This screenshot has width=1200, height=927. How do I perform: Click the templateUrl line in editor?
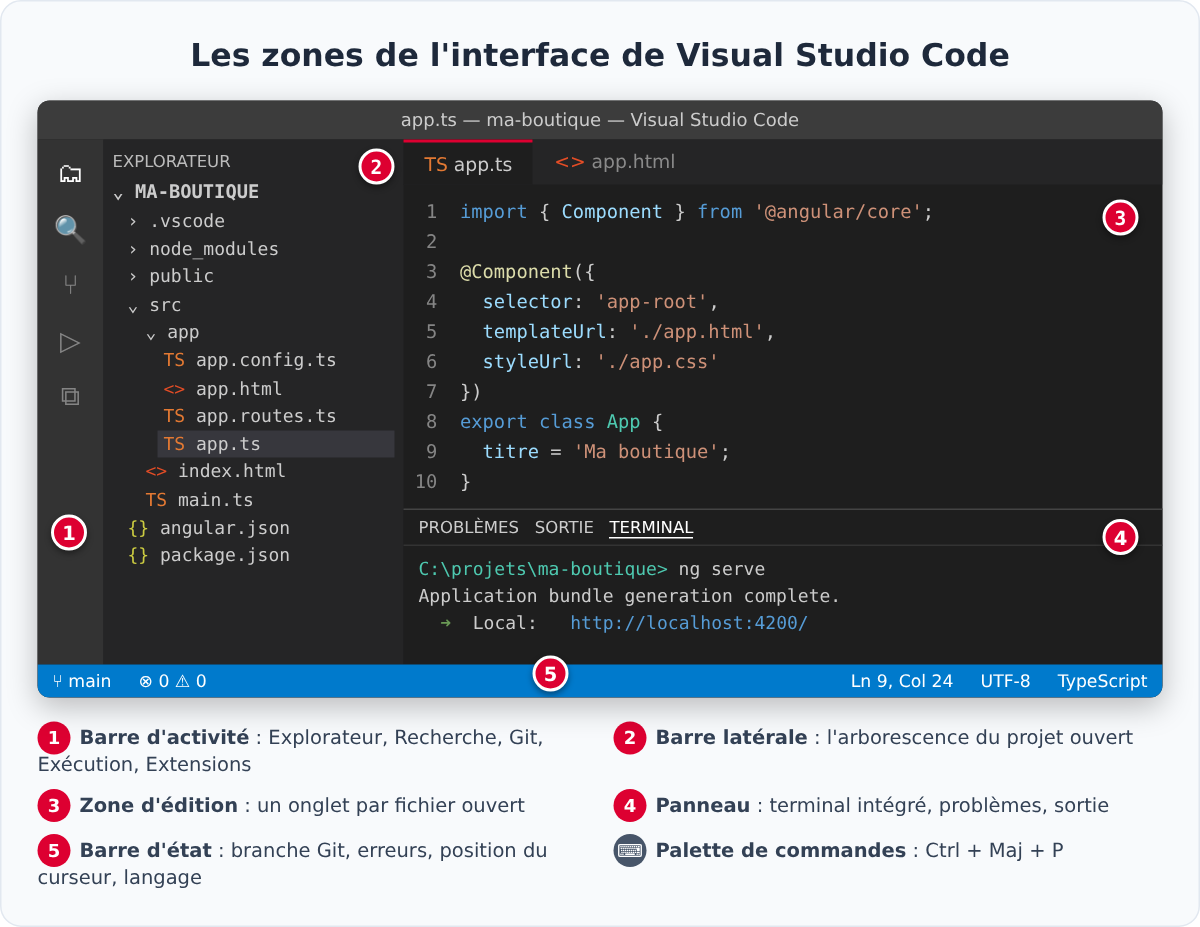(x=629, y=332)
